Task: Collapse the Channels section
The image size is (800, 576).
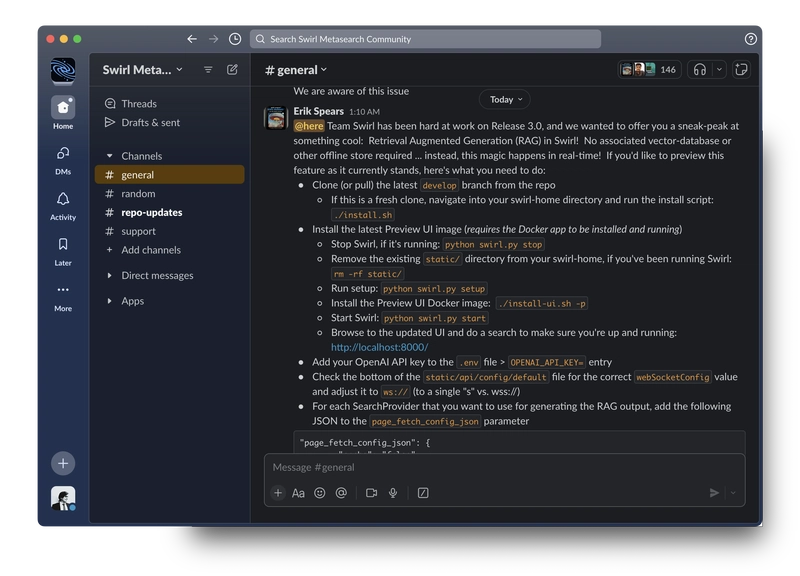Action: tap(109, 156)
